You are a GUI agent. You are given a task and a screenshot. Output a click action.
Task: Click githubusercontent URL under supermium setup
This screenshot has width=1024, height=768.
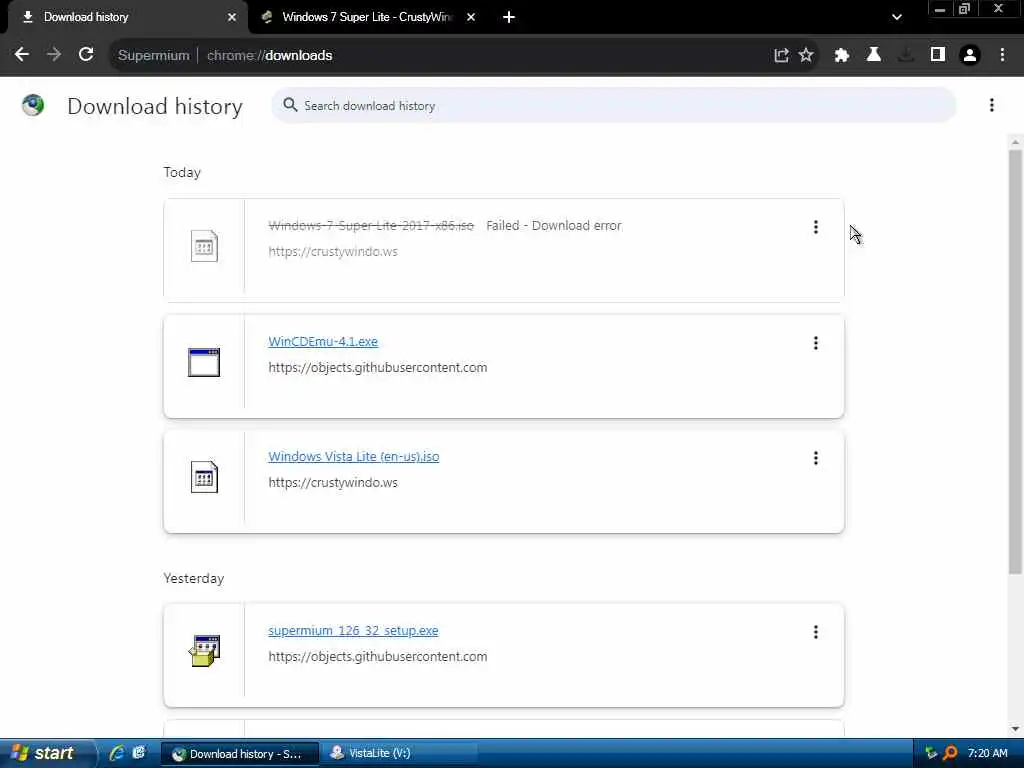[377, 656]
